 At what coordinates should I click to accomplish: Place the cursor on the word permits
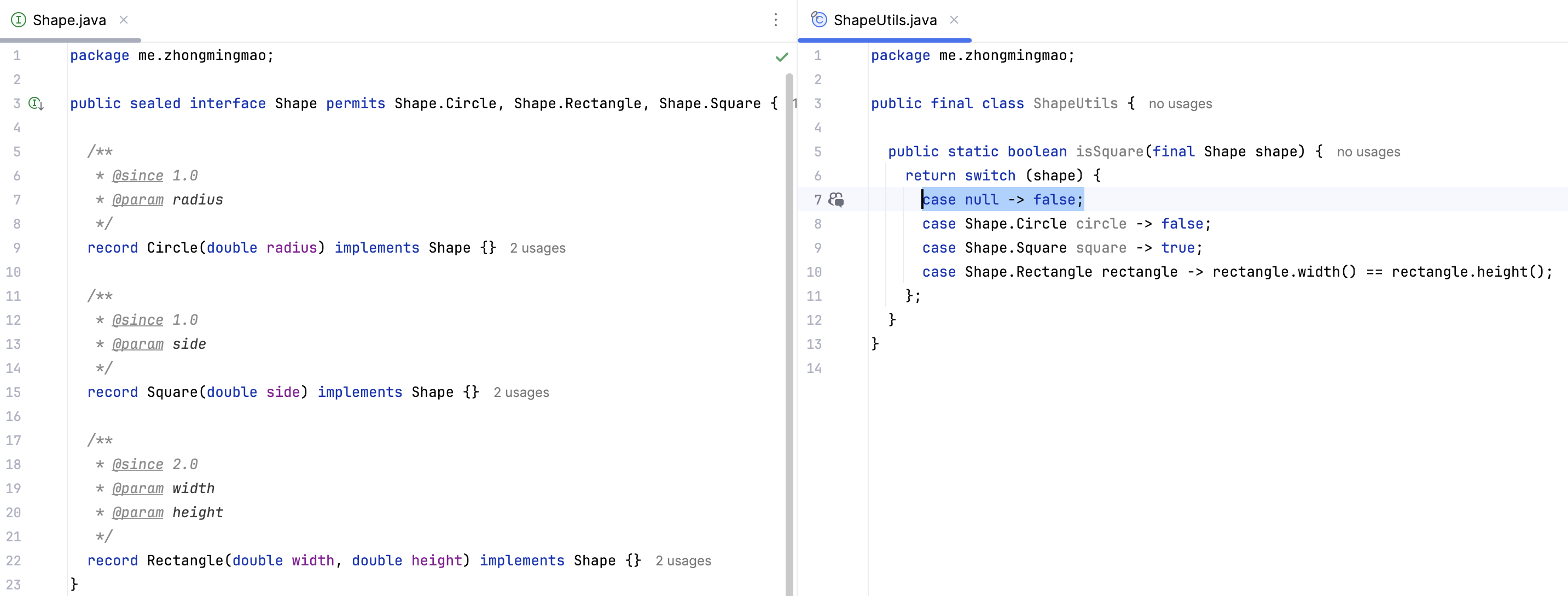click(356, 103)
